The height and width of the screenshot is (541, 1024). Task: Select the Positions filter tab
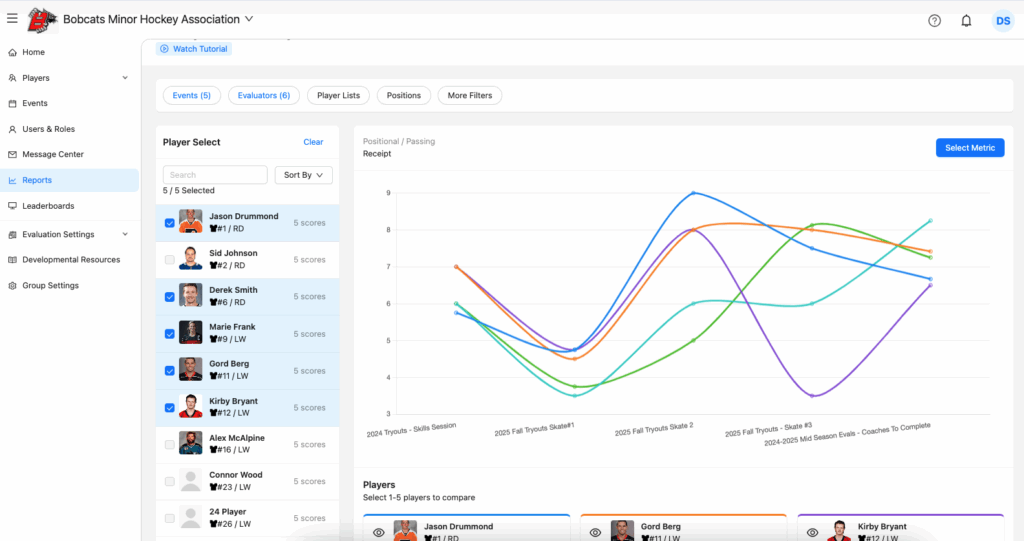pyautogui.click(x=404, y=95)
